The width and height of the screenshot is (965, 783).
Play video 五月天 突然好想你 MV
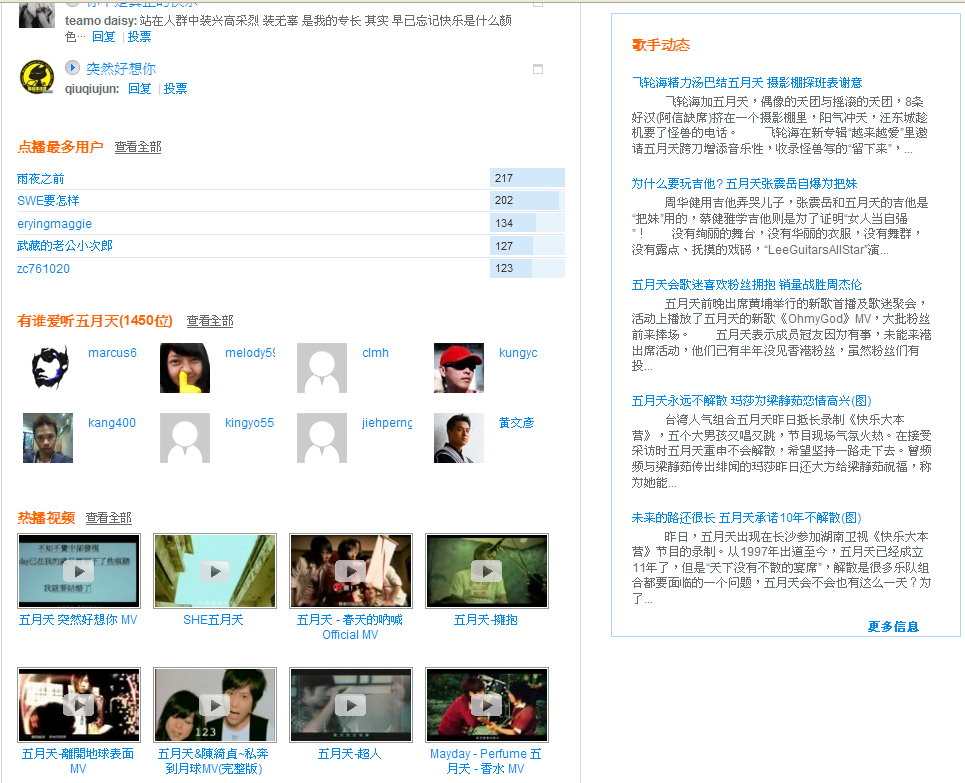pos(79,571)
